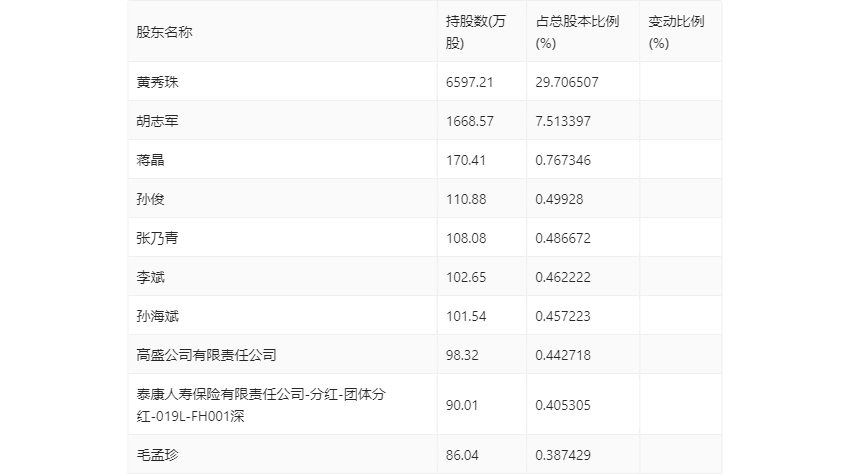Image resolution: width=850 pixels, height=474 pixels.
Task: Select shareholder name 毛孟珍
Action: [157, 455]
